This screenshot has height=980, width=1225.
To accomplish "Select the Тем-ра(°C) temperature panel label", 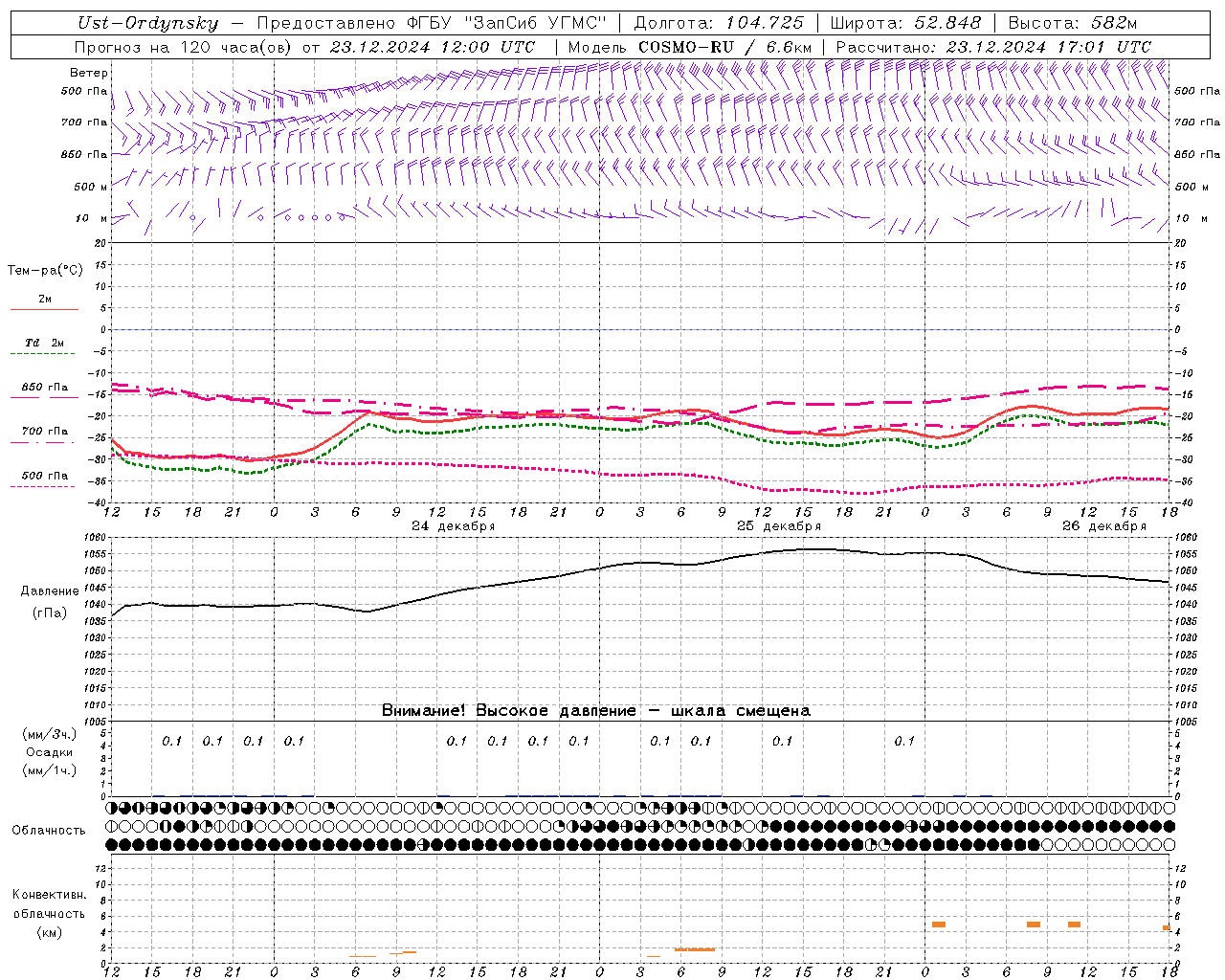I will coord(45,271).
